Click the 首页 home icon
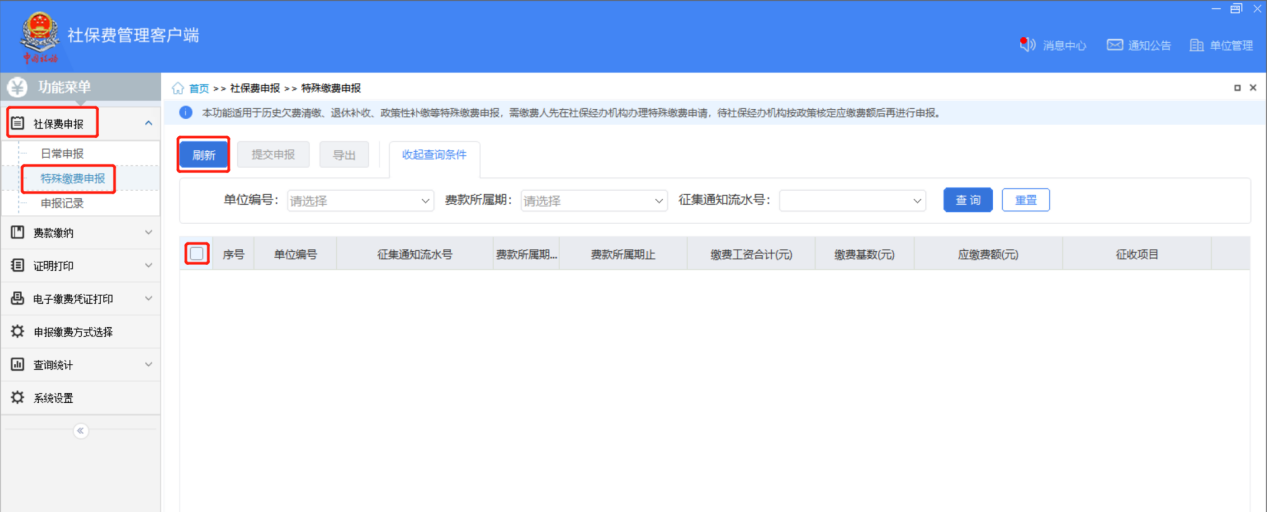 point(179,88)
